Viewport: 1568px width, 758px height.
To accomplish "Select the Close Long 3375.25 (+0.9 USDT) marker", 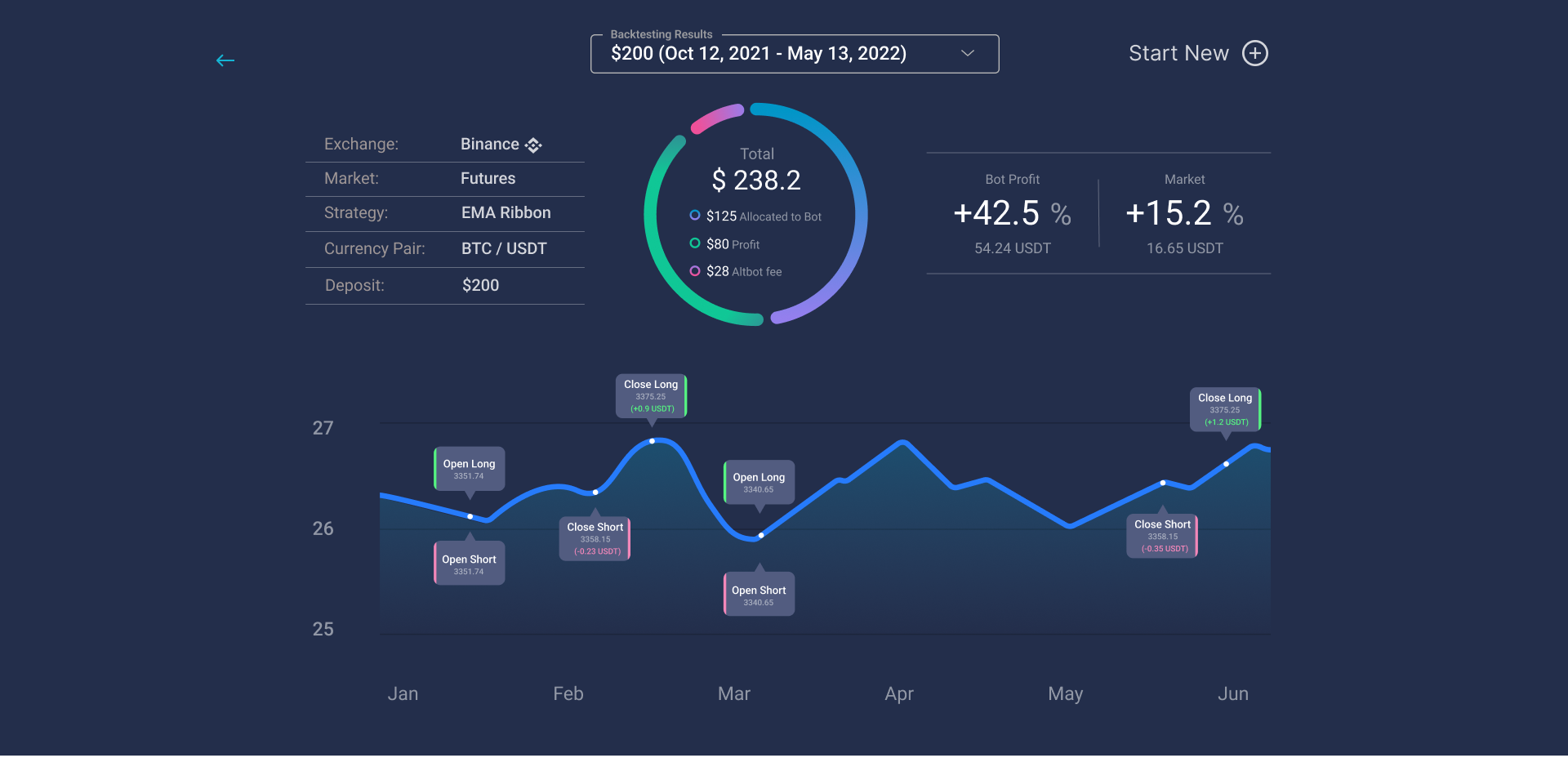I will point(651,396).
